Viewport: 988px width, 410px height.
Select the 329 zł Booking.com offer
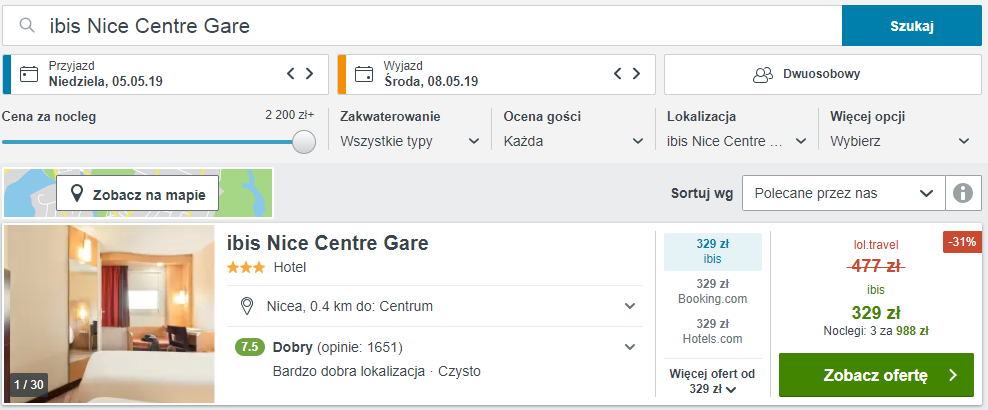coord(713,291)
